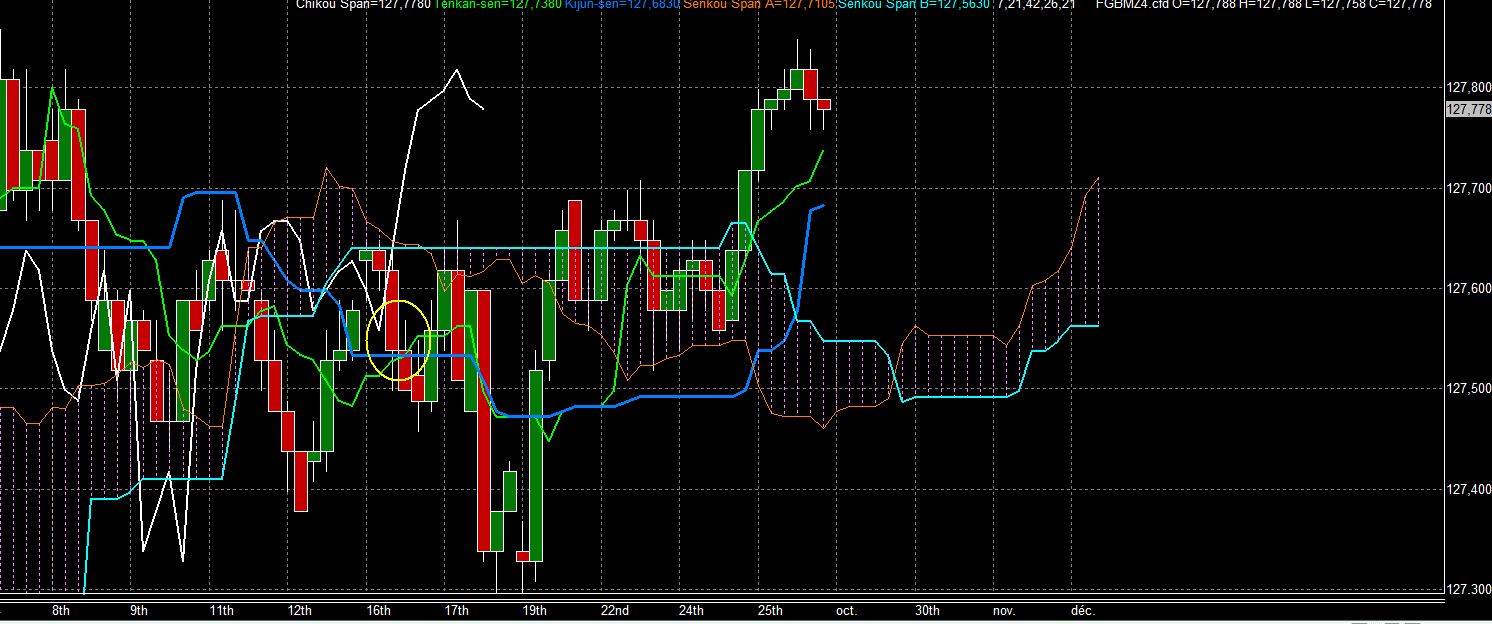1492x624 pixels.
Task: Click the 8th date axis label
Action: click(x=61, y=610)
